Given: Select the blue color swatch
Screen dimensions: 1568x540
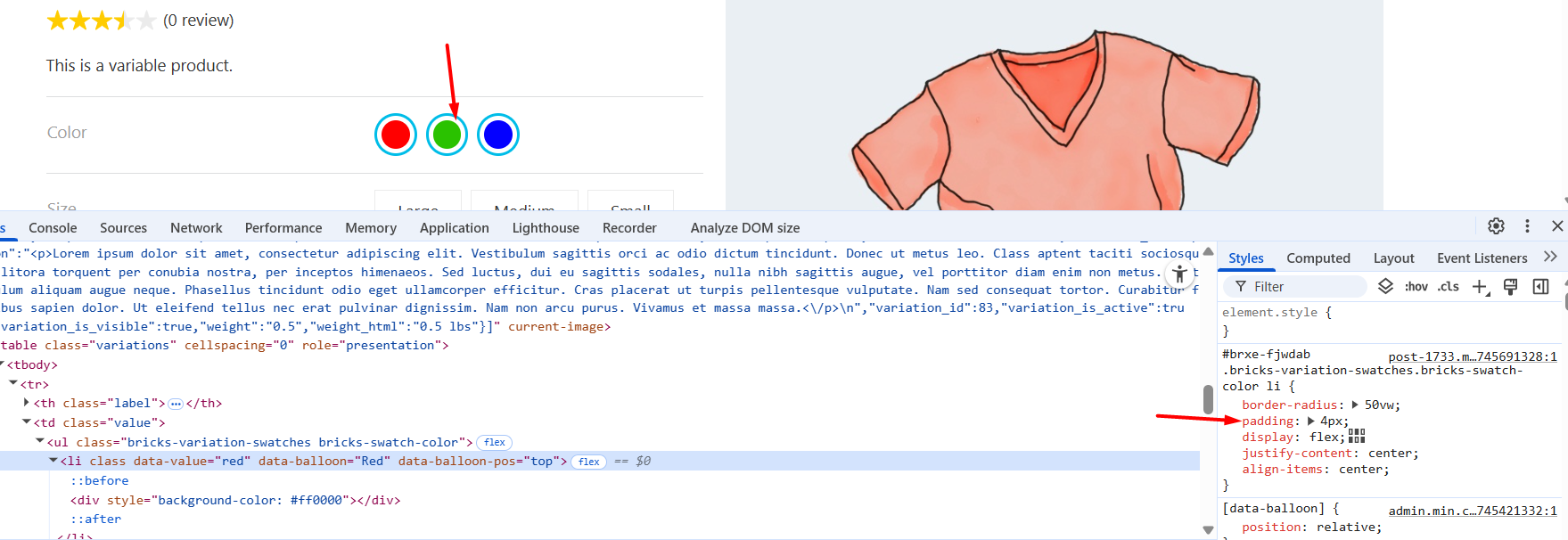Looking at the screenshot, I should (x=498, y=135).
